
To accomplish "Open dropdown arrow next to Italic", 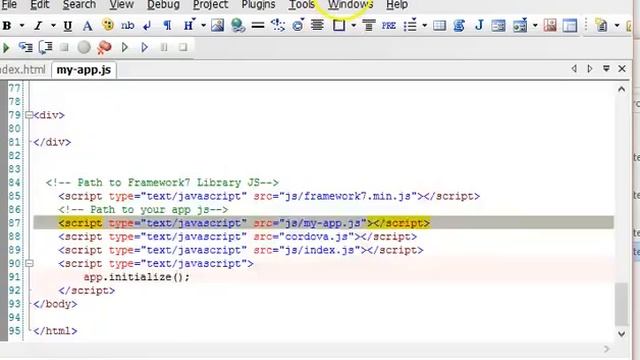I will (53, 26).
